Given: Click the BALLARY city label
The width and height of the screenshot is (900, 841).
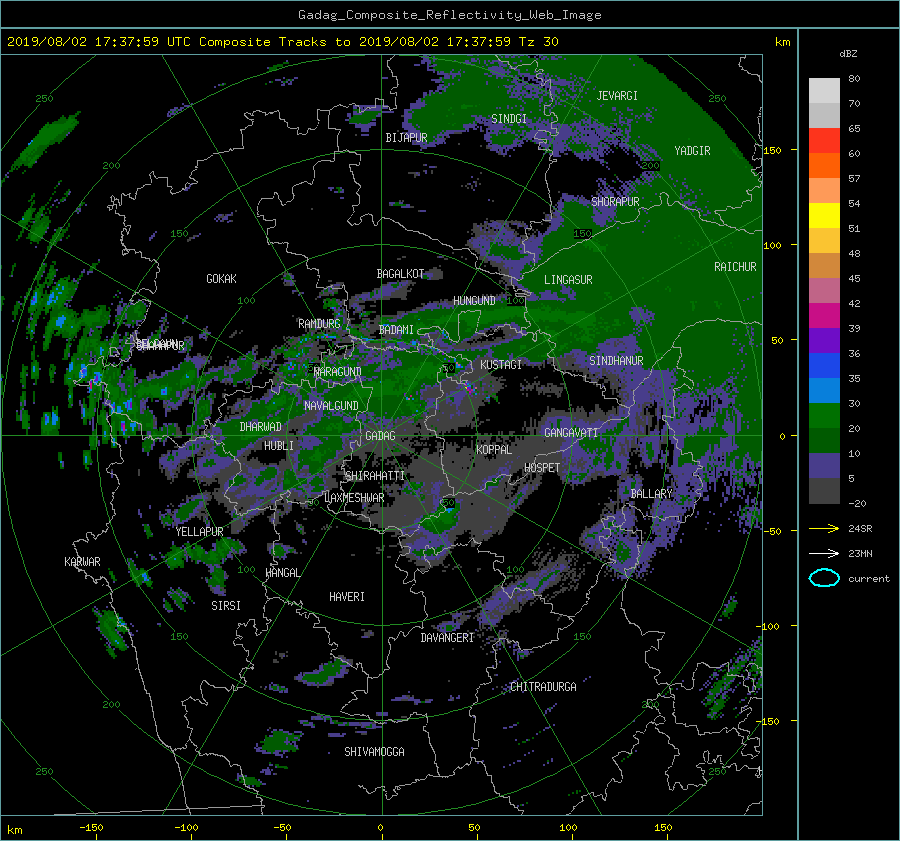Looking at the screenshot, I should (x=651, y=494).
